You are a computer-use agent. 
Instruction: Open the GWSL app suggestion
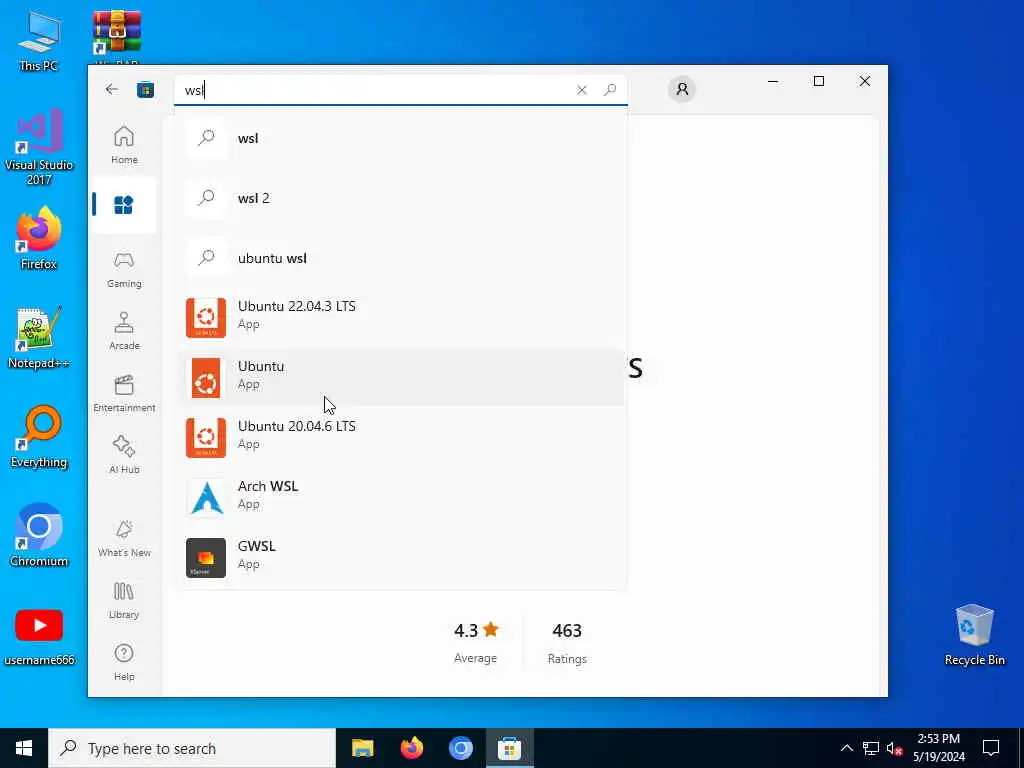pyautogui.click(x=401, y=558)
